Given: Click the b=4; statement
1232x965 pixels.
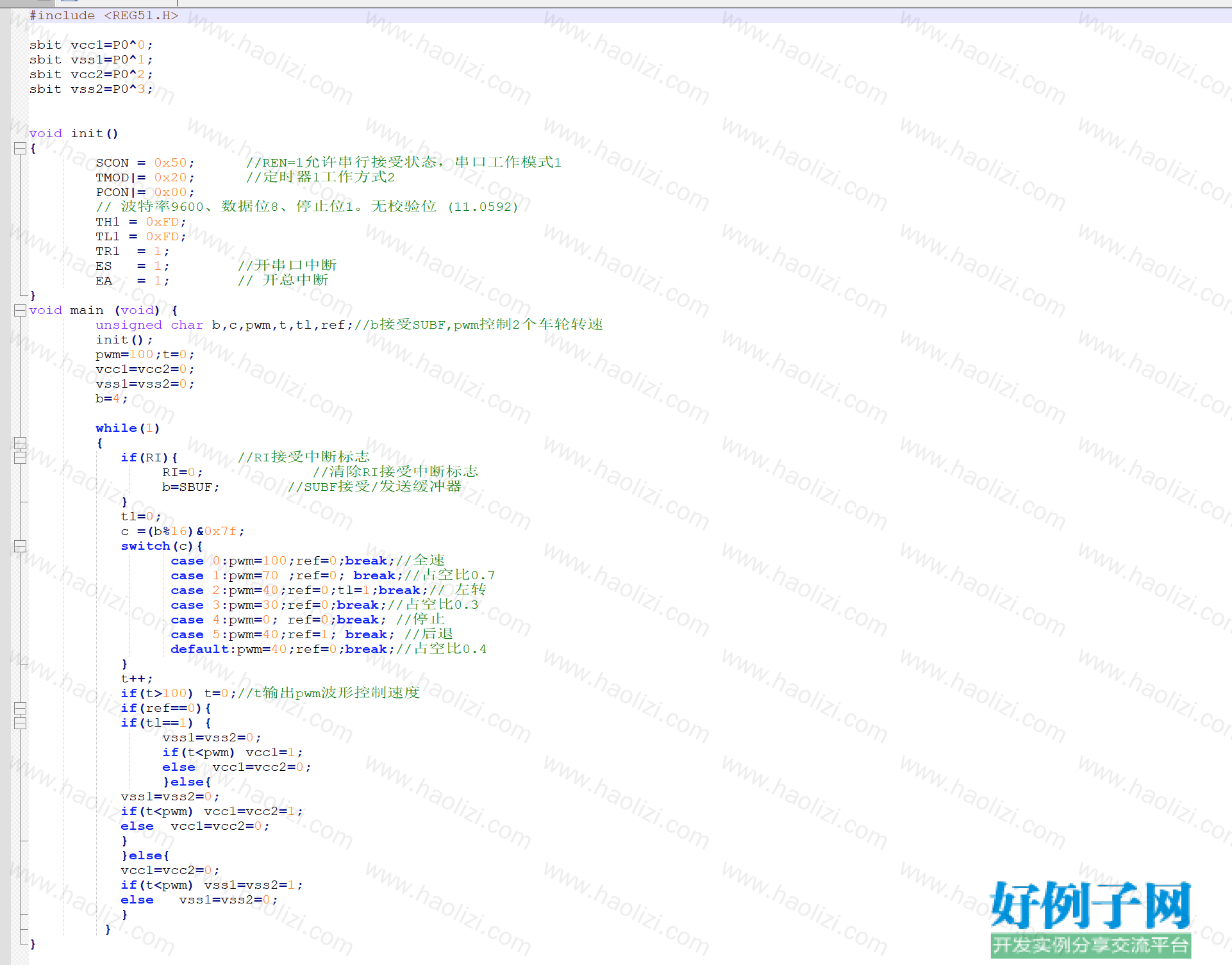Looking at the screenshot, I should [112, 399].
